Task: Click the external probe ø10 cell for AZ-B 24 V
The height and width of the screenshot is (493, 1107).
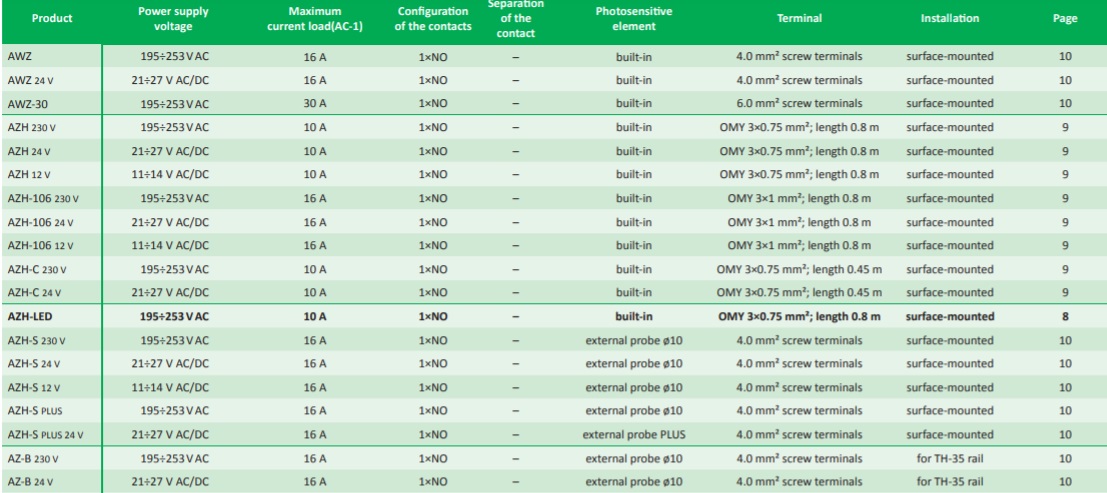Action: 634,482
